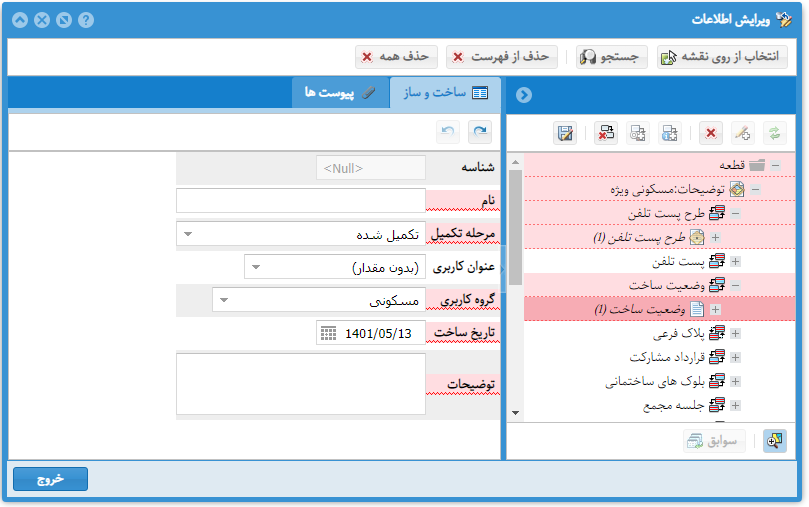Switch to the ساخت و ساز tab
This screenshot has width=809, height=507.
pyautogui.click(x=445, y=93)
